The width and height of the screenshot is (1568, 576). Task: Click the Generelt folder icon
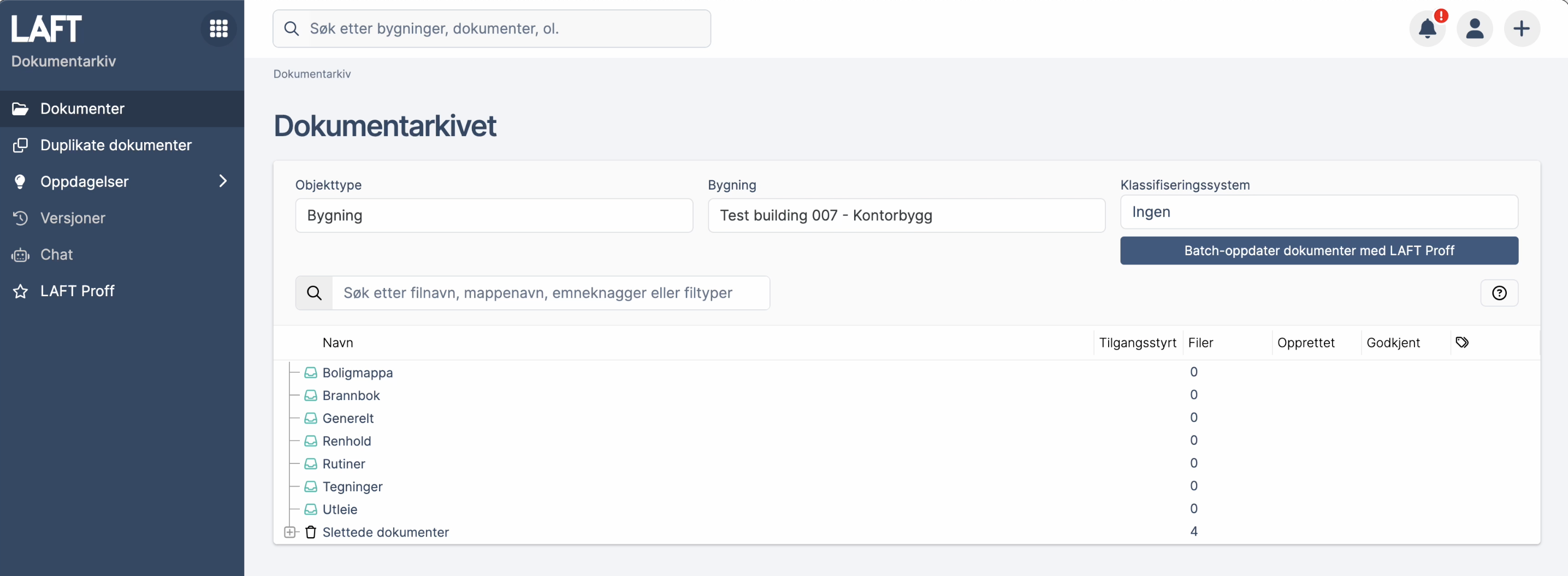pyautogui.click(x=310, y=418)
